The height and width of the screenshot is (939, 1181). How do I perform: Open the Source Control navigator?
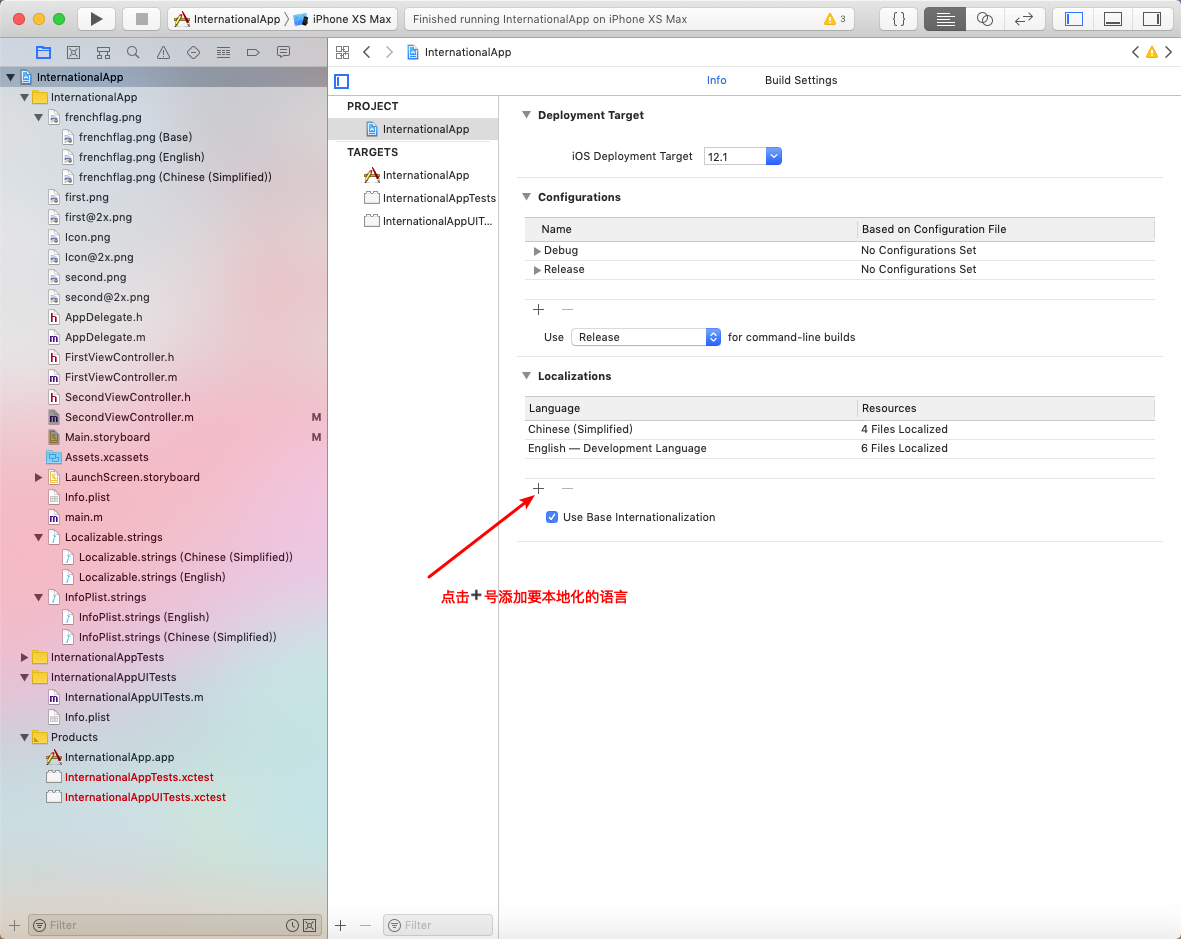[73, 52]
